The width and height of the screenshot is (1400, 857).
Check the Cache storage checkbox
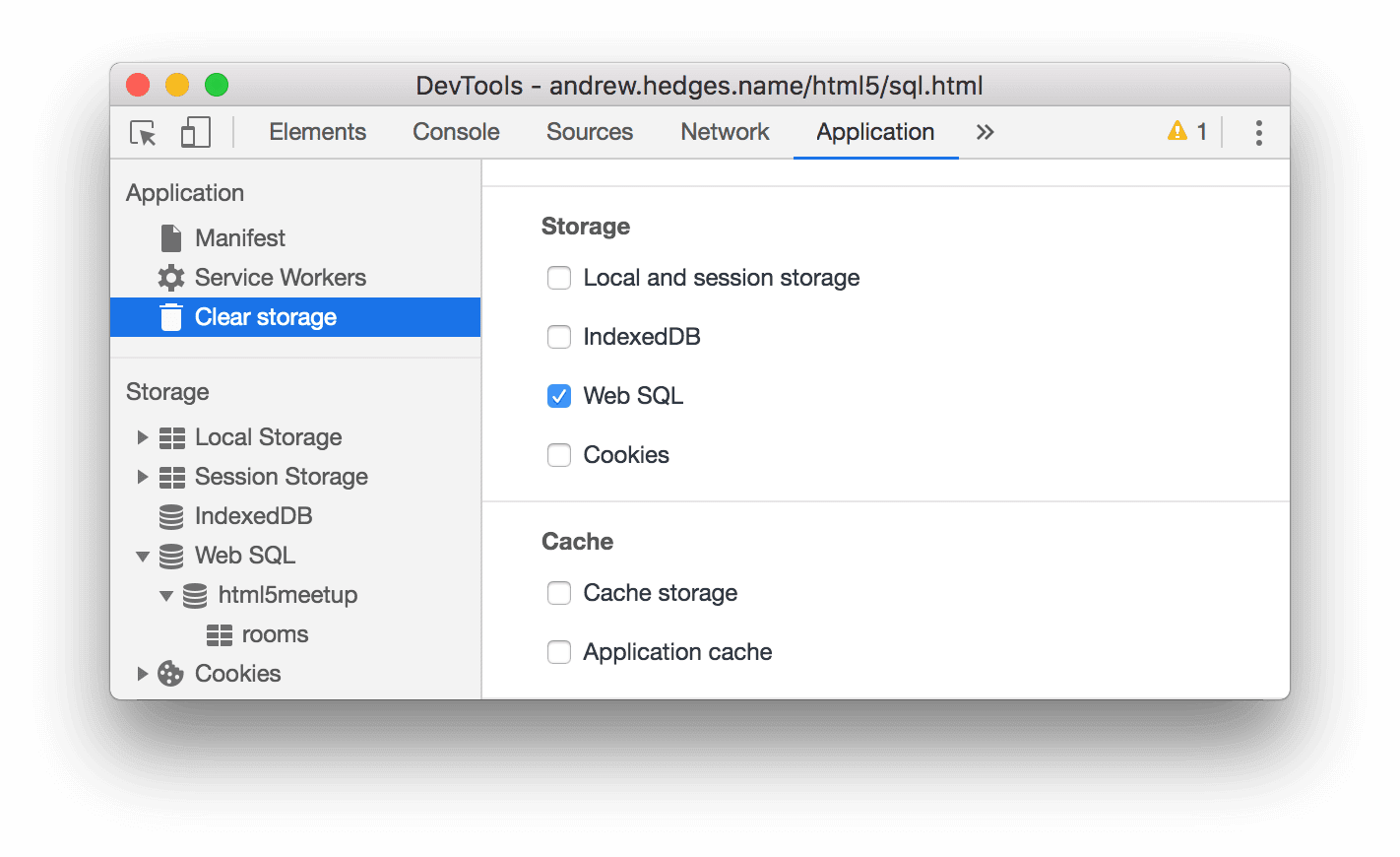(558, 592)
